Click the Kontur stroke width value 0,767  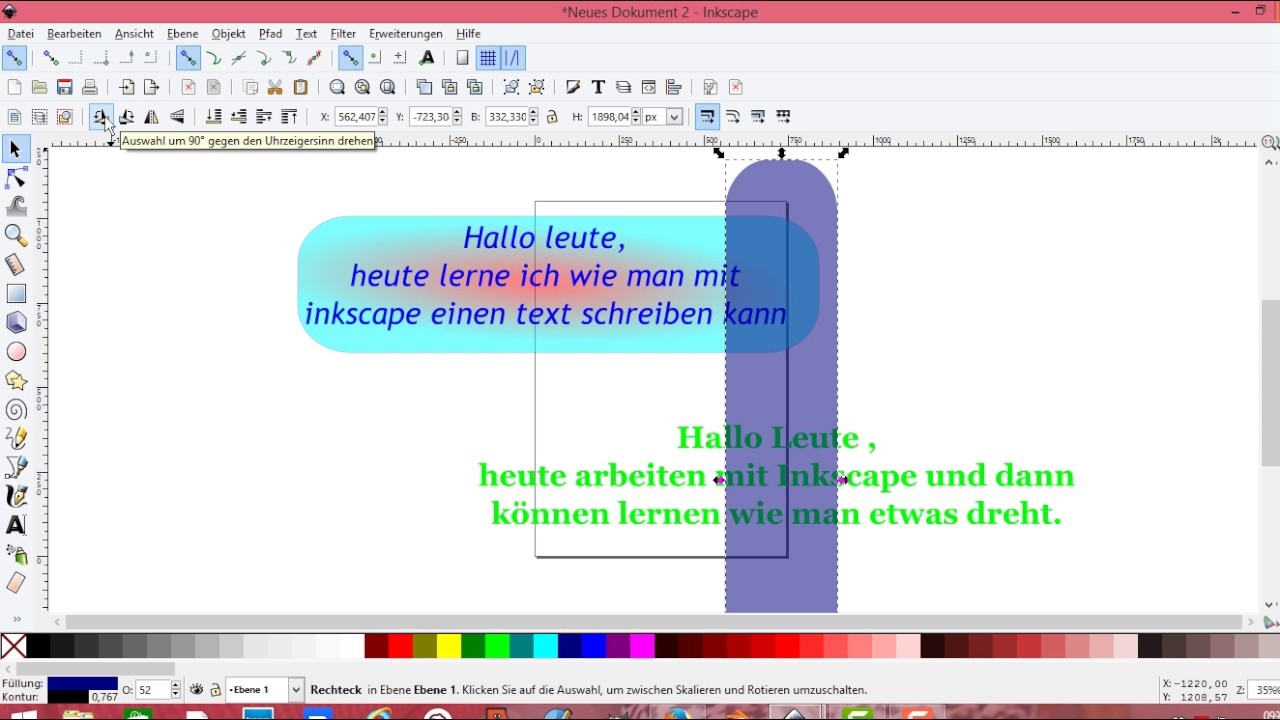104,697
